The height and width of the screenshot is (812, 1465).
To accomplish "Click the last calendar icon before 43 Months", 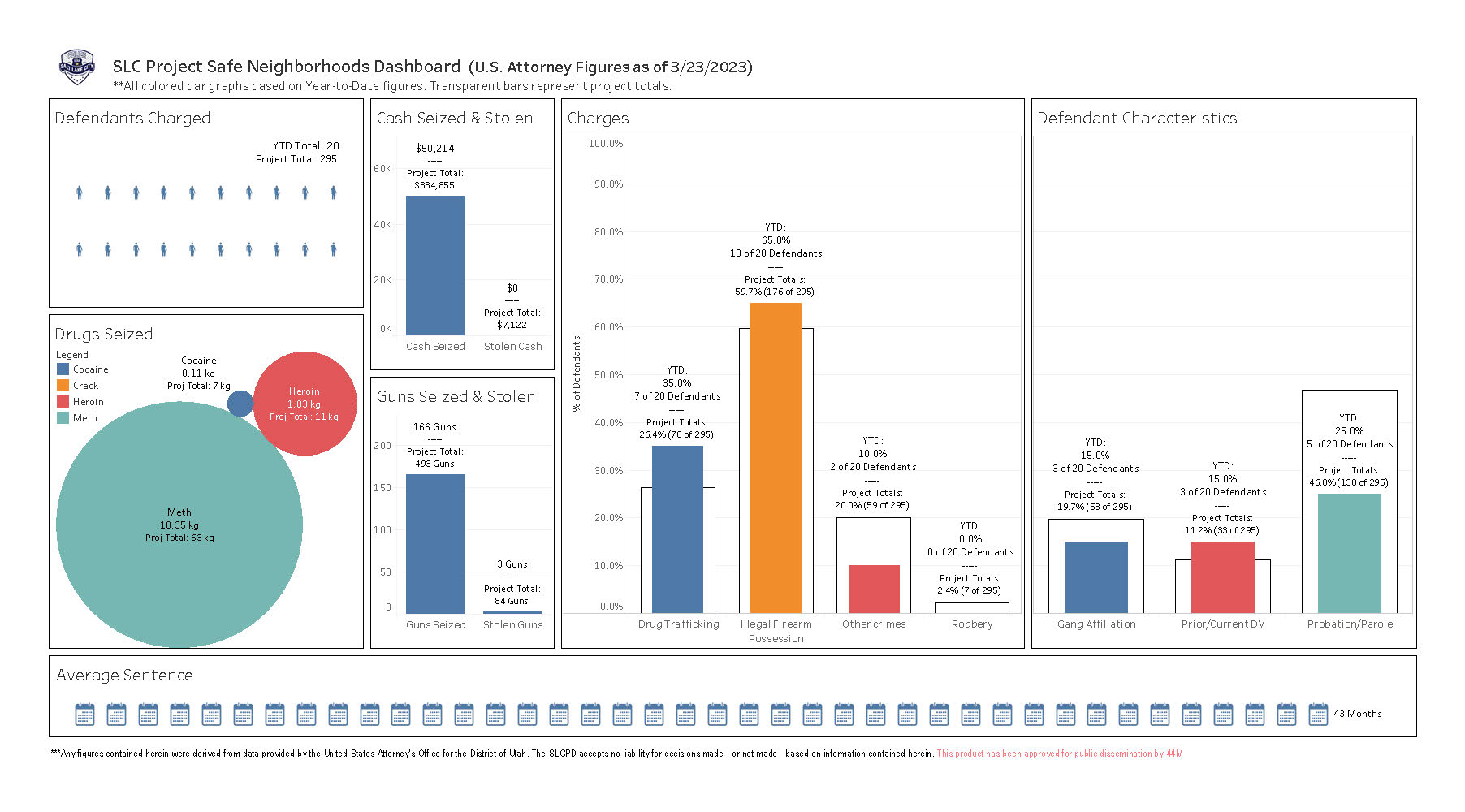I will point(1318,714).
